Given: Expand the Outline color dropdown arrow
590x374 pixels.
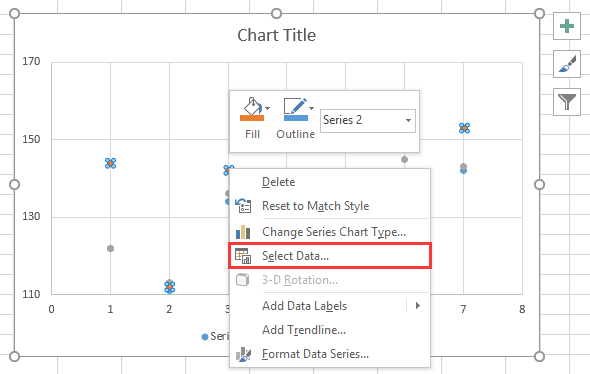Looking at the screenshot, I should pyautogui.click(x=312, y=108).
